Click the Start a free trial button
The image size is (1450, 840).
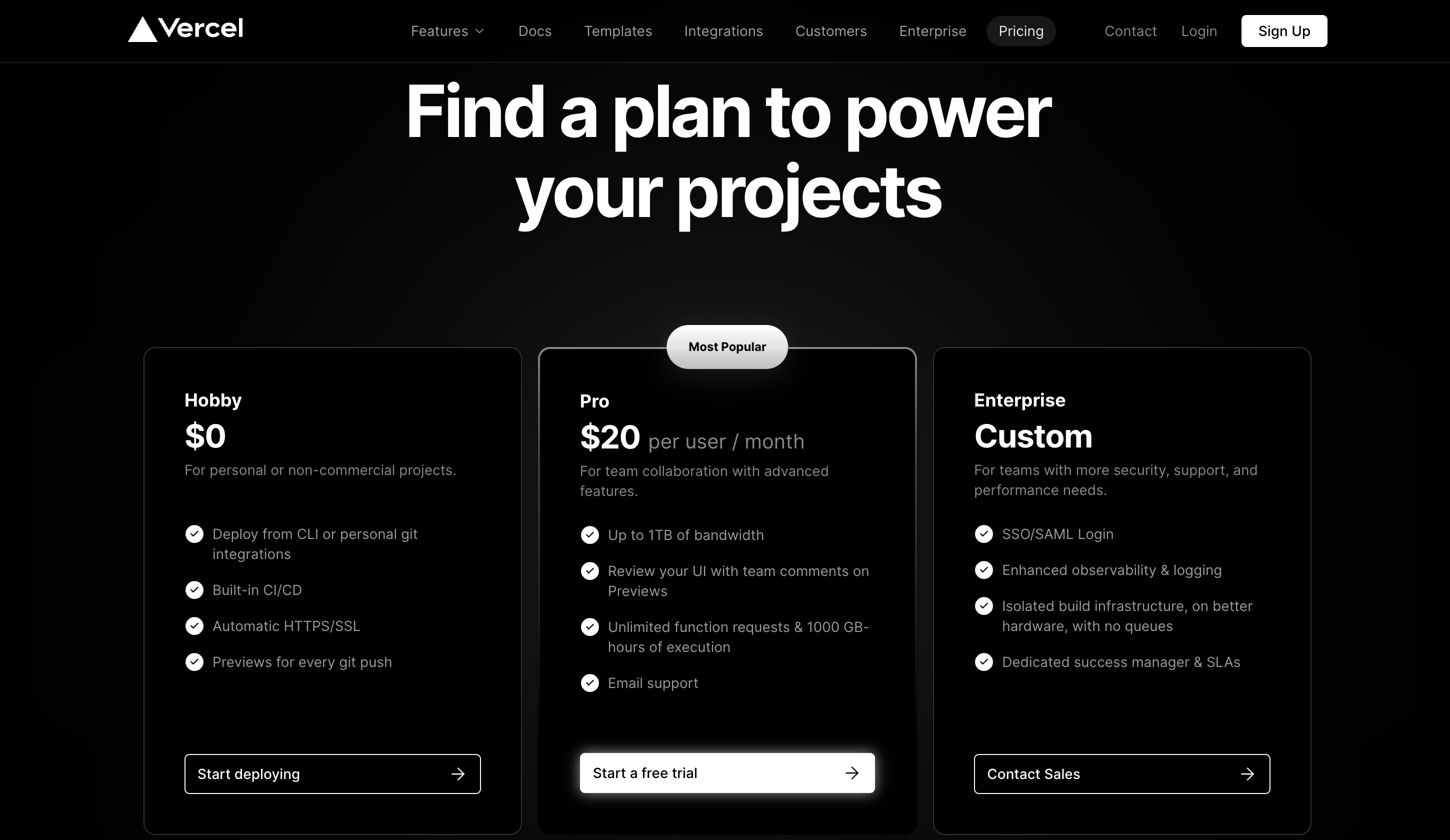(727, 773)
